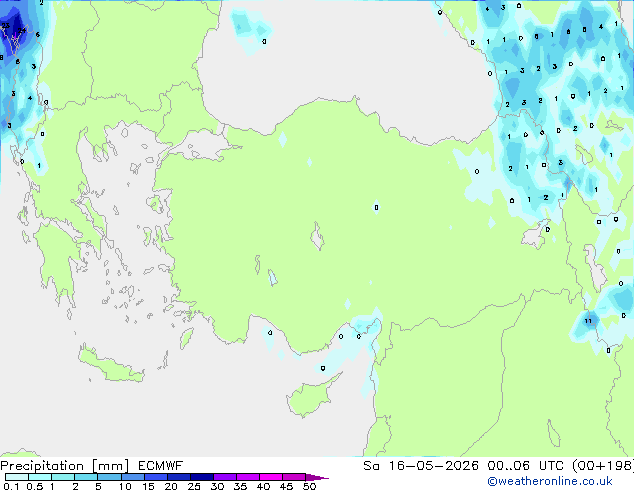The height and width of the screenshot is (490, 634).
Task: Click the '00..06 UTC' time range text
Action: (x=525, y=466)
